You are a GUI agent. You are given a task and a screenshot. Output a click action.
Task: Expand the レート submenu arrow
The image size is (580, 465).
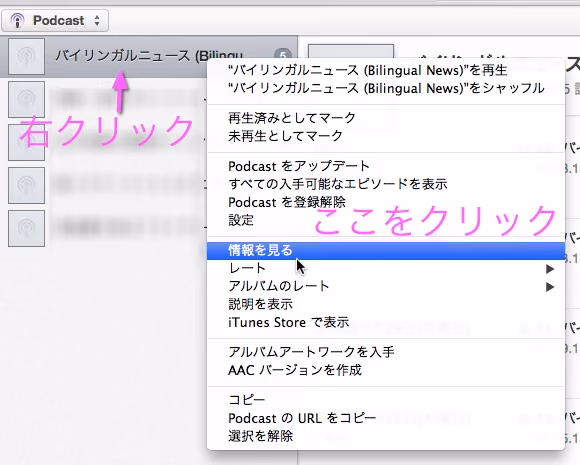550,269
